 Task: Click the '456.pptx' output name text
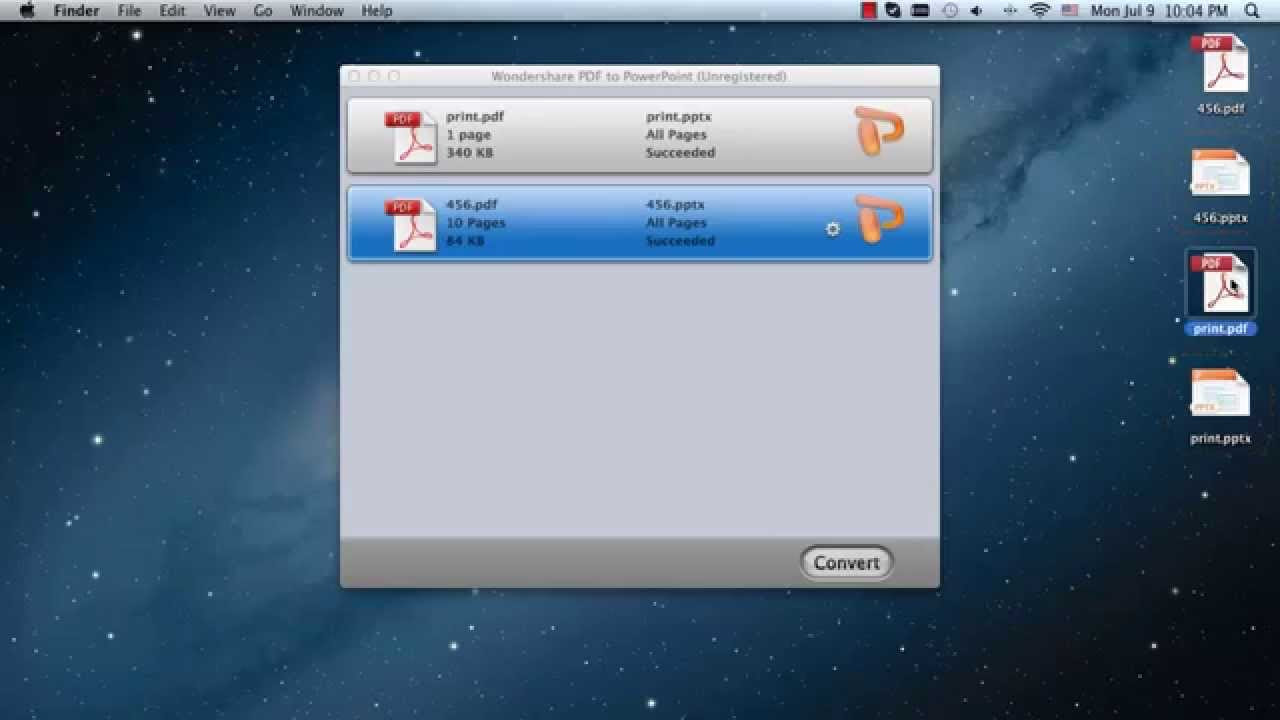[675, 205]
